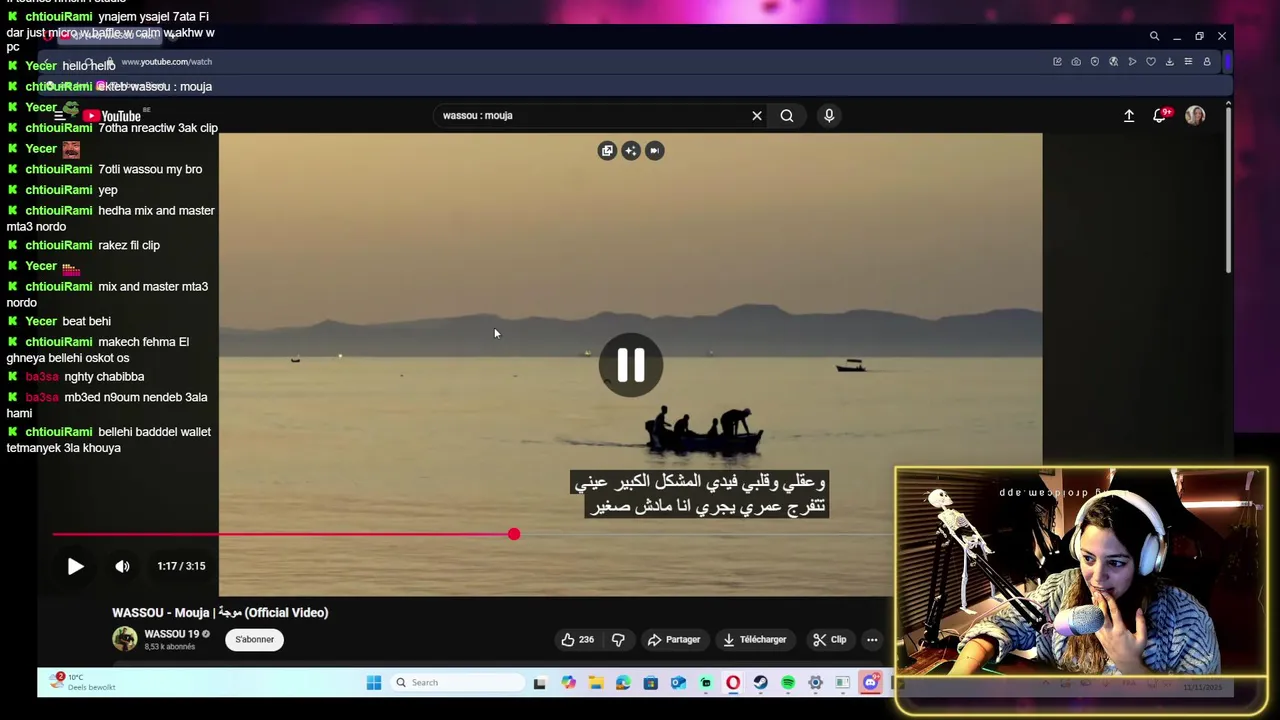Open the YouTube hamburger guide menu
The width and height of the screenshot is (1280, 720).
(60, 116)
